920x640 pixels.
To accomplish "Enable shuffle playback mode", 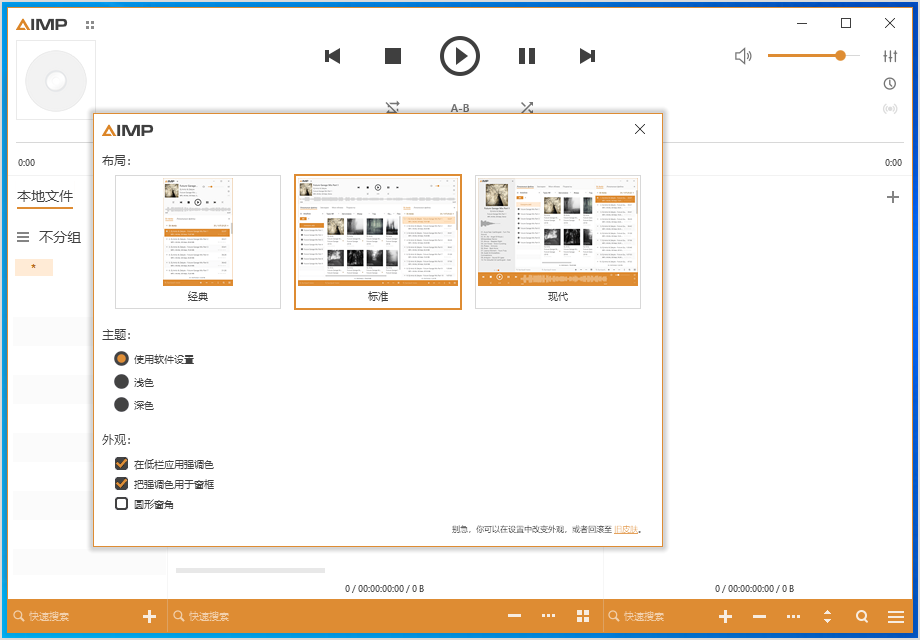I will tap(527, 108).
